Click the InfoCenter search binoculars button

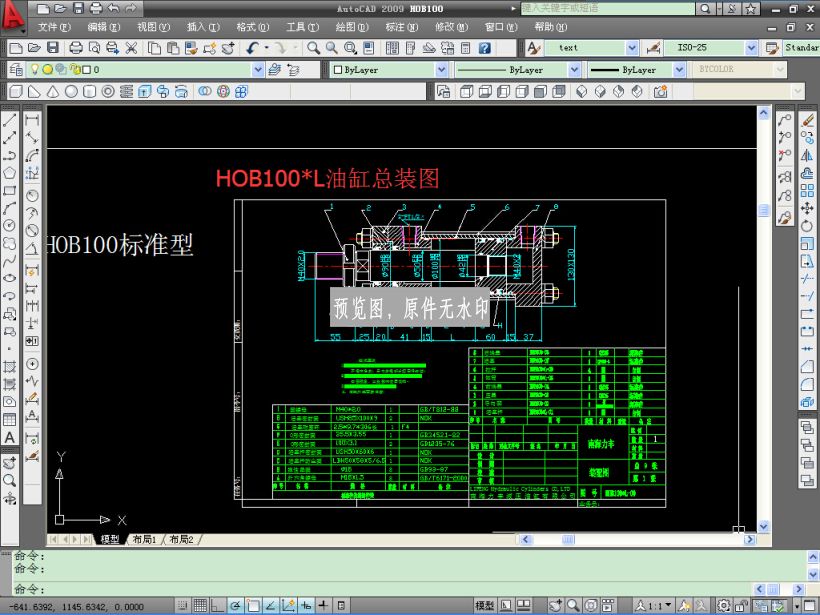click(705, 8)
